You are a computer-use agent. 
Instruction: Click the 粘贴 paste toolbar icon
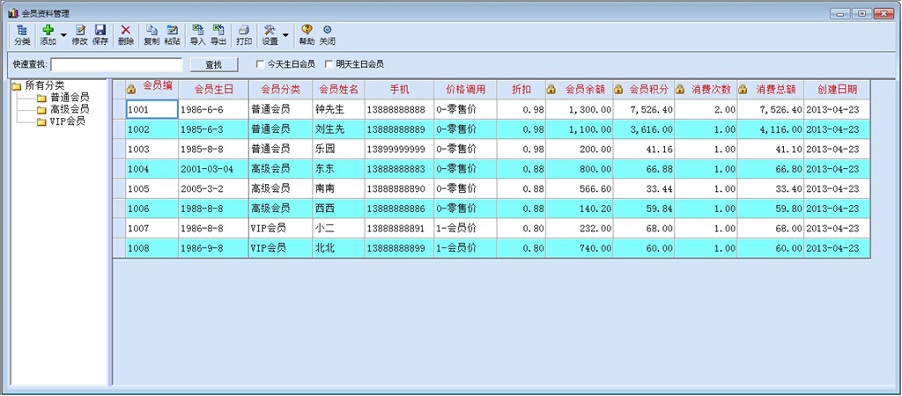pos(172,35)
